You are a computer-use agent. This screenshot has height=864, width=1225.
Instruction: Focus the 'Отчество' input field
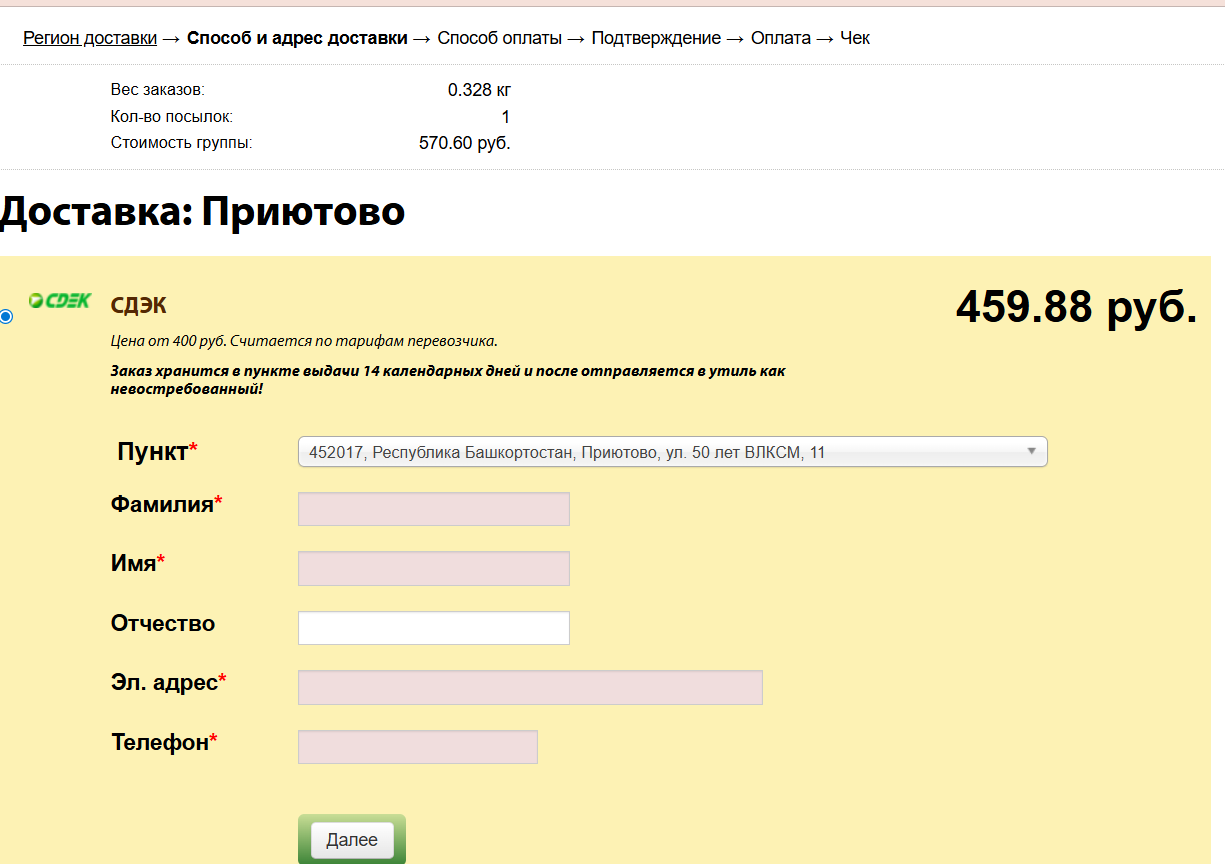pyautogui.click(x=434, y=628)
